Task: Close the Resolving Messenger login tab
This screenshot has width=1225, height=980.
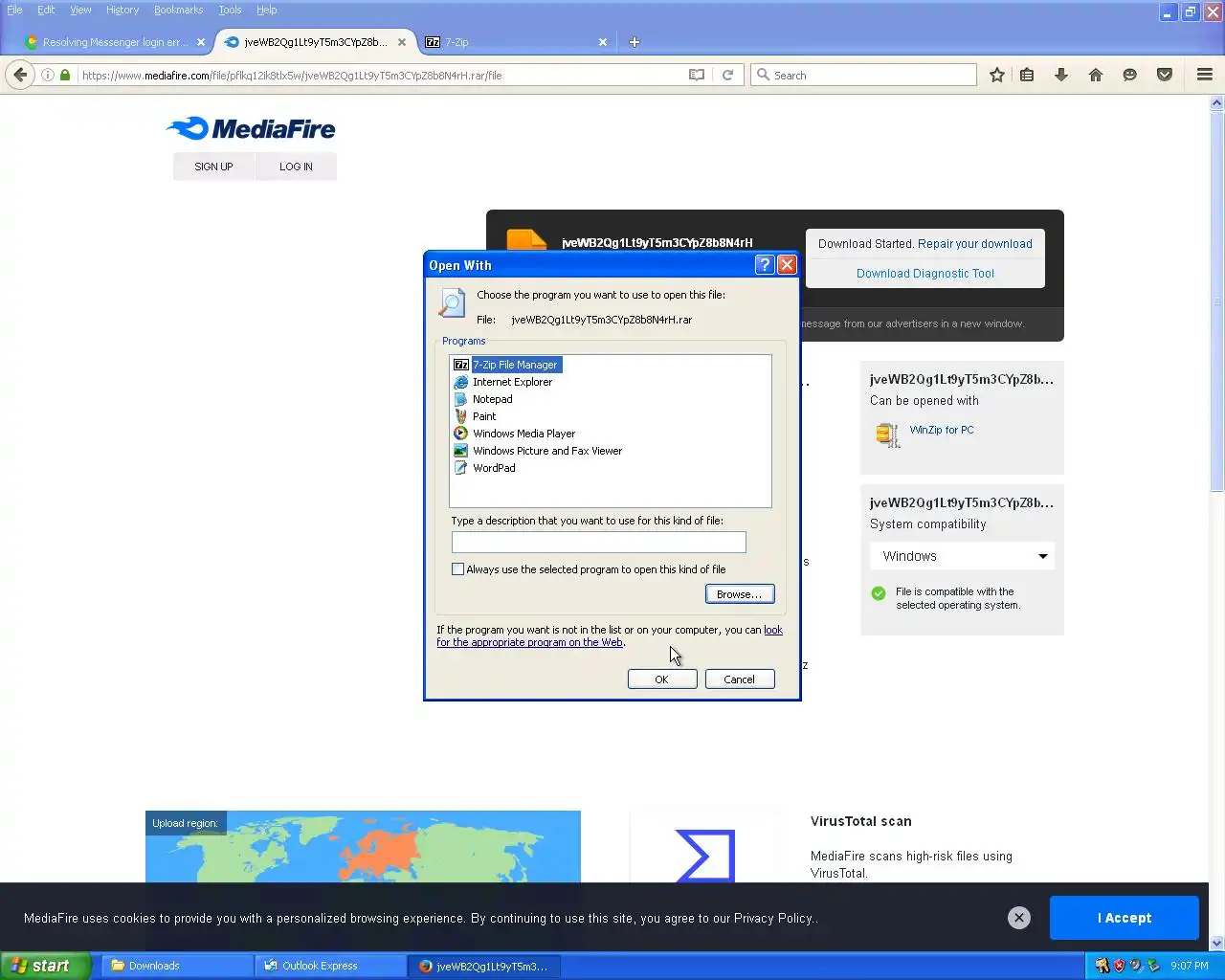Action: pyautogui.click(x=201, y=42)
